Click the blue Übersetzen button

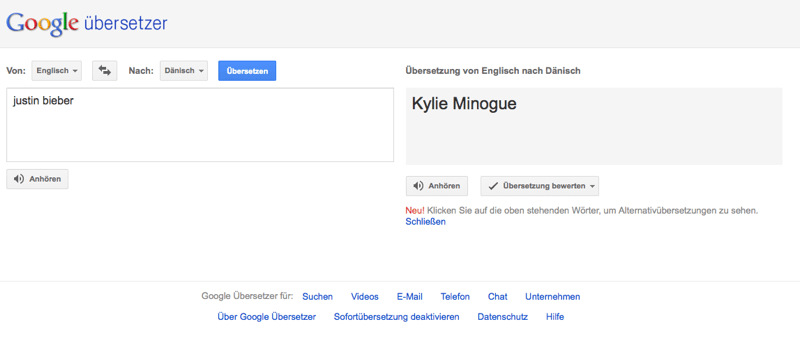click(247, 71)
